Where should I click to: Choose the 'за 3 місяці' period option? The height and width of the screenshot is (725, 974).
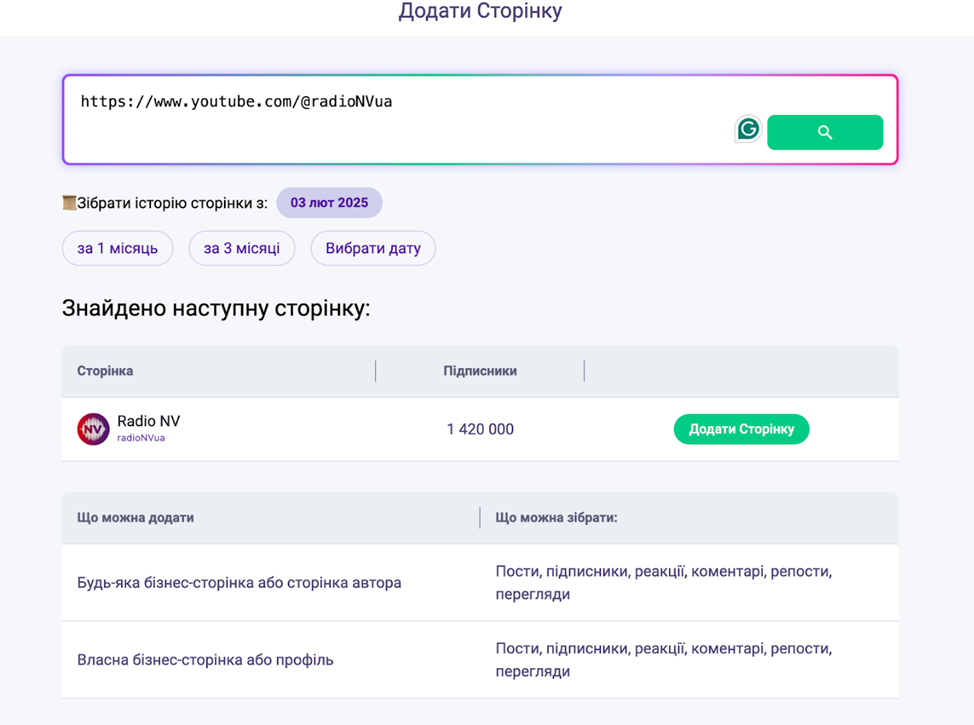[241, 248]
